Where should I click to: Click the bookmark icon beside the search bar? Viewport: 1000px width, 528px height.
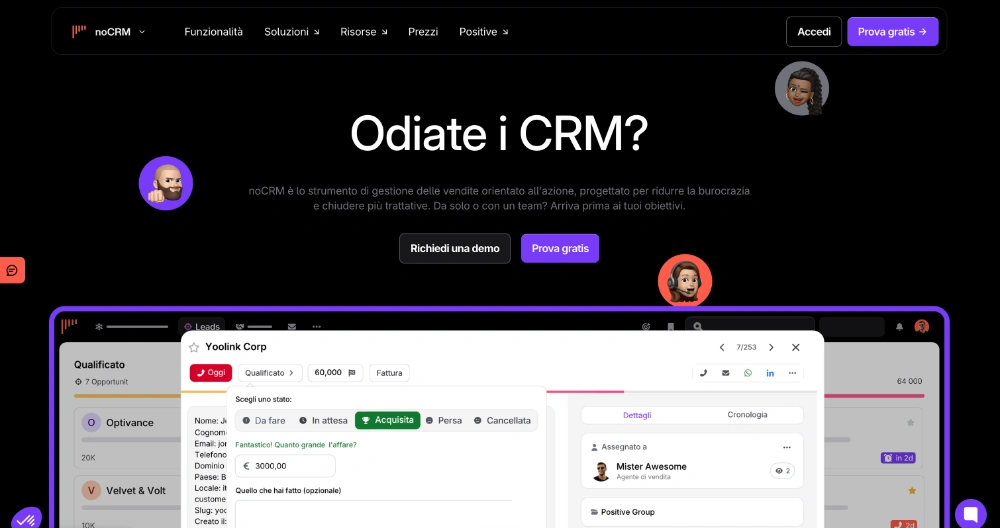pos(670,326)
